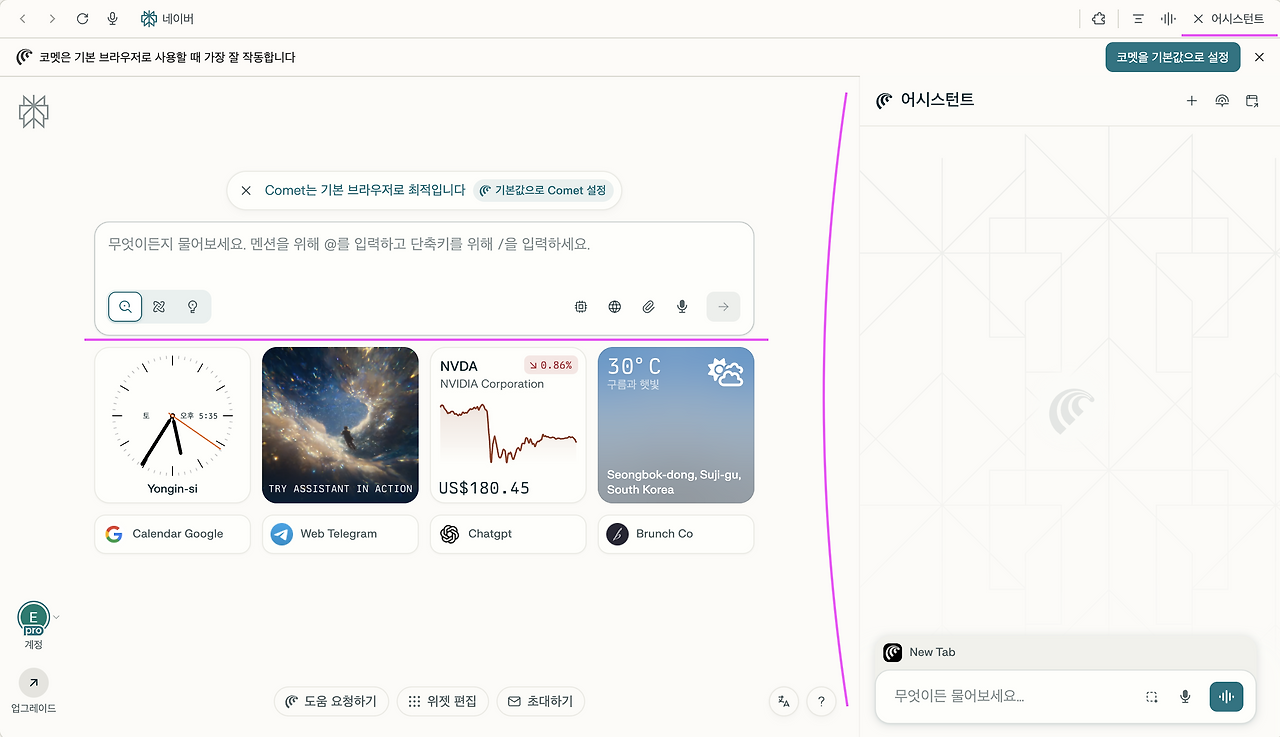The height and width of the screenshot is (737, 1280).
Task: Open the extensions puzzle icon in the top bar
Action: tap(1099, 19)
